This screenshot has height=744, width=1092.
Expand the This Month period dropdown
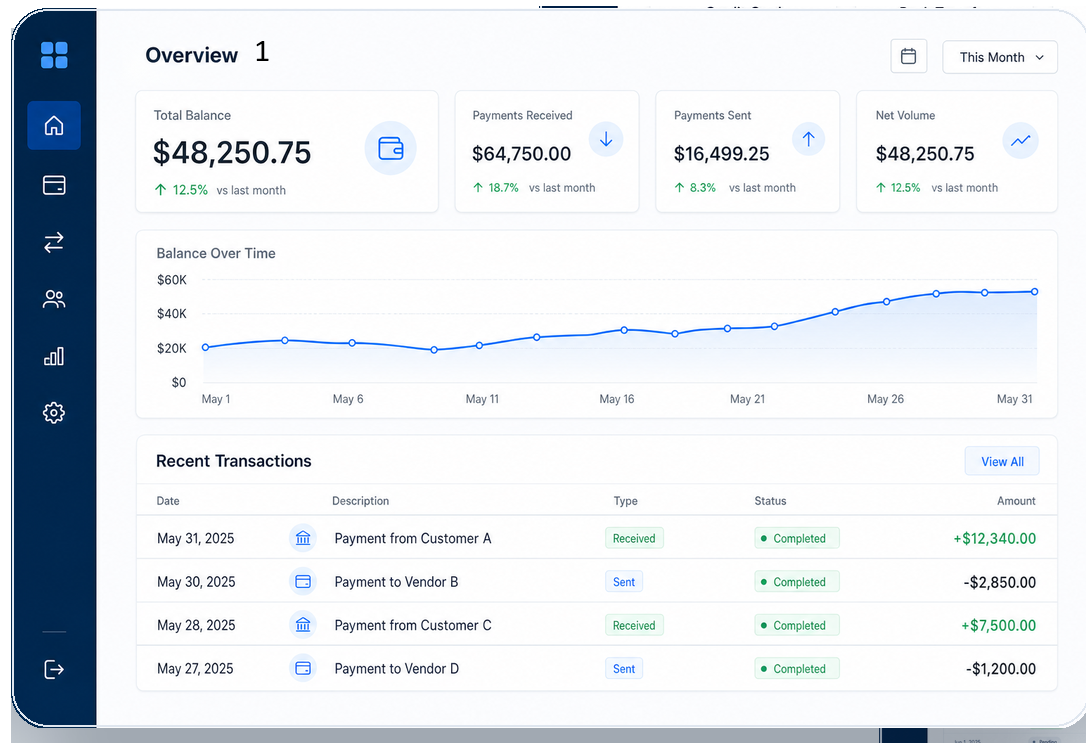(x=1000, y=57)
